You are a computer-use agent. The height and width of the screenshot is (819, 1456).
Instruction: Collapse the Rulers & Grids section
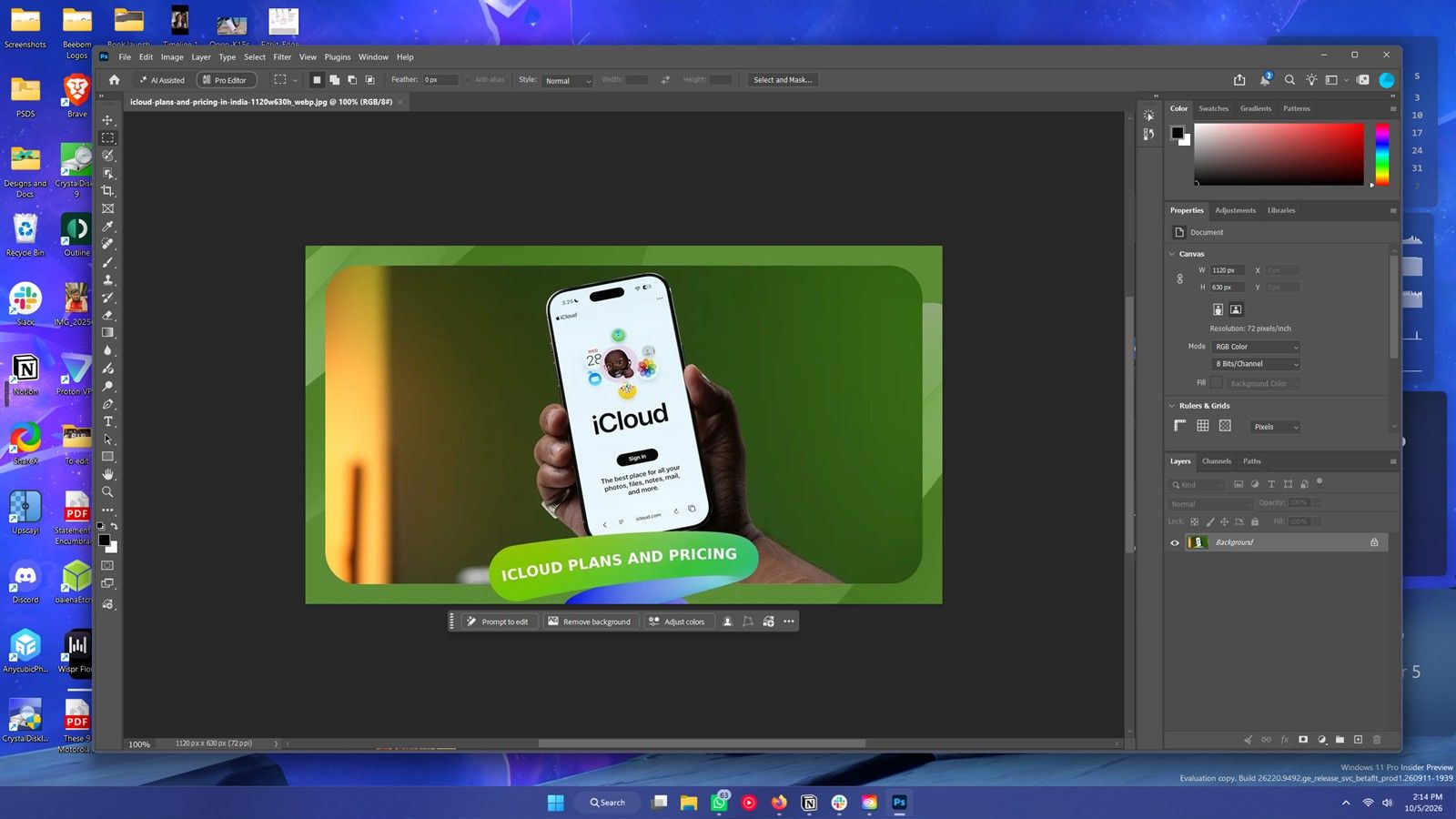click(x=1172, y=406)
